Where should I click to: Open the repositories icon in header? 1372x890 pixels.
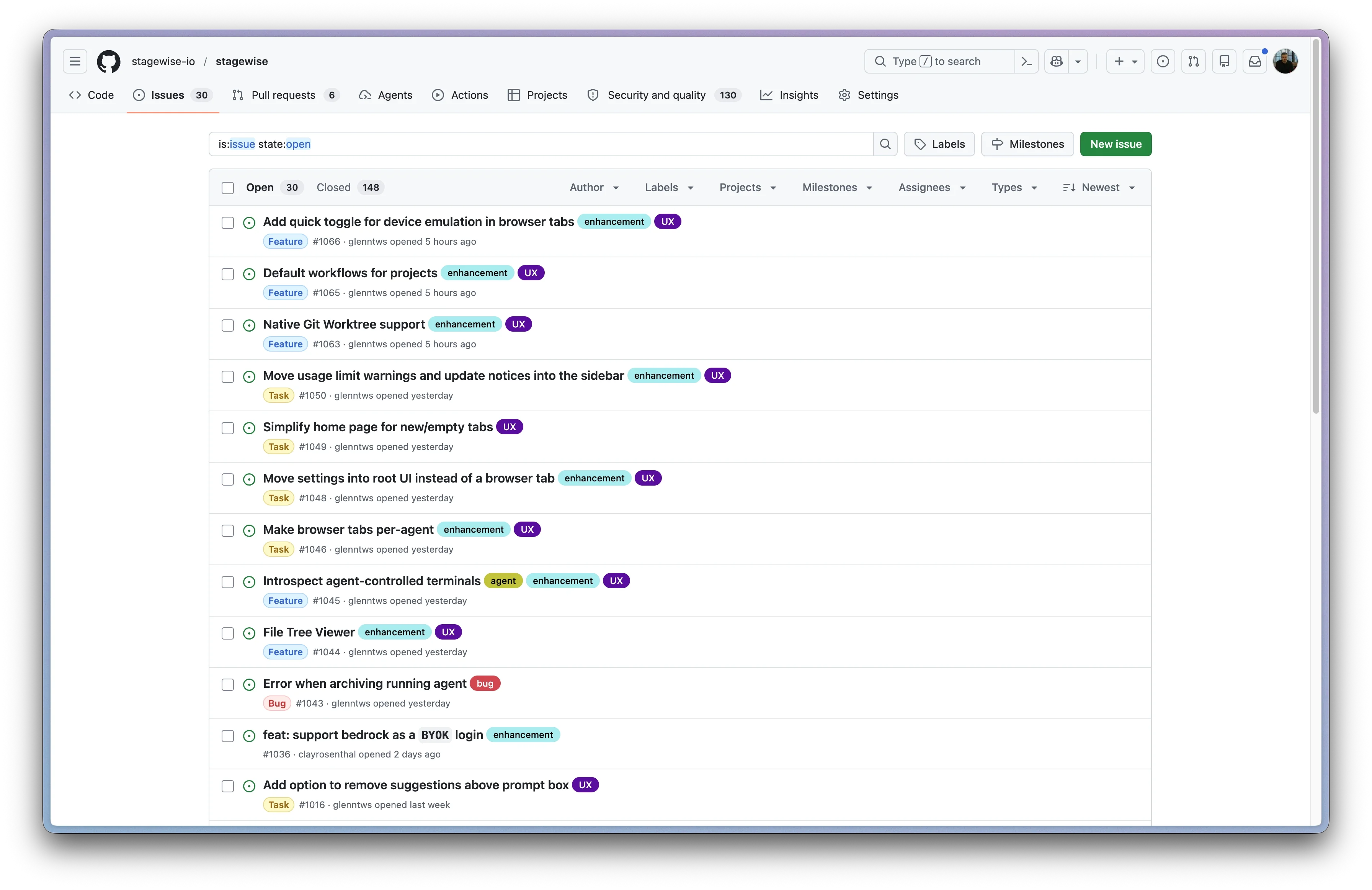coord(1224,61)
